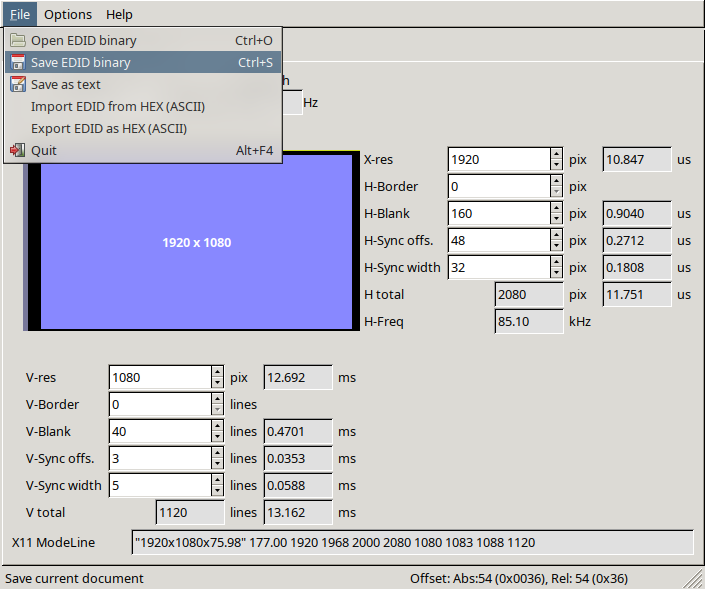Image resolution: width=705 pixels, height=589 pixels.
Task: Open the File menu
Action: pos(20,14)
